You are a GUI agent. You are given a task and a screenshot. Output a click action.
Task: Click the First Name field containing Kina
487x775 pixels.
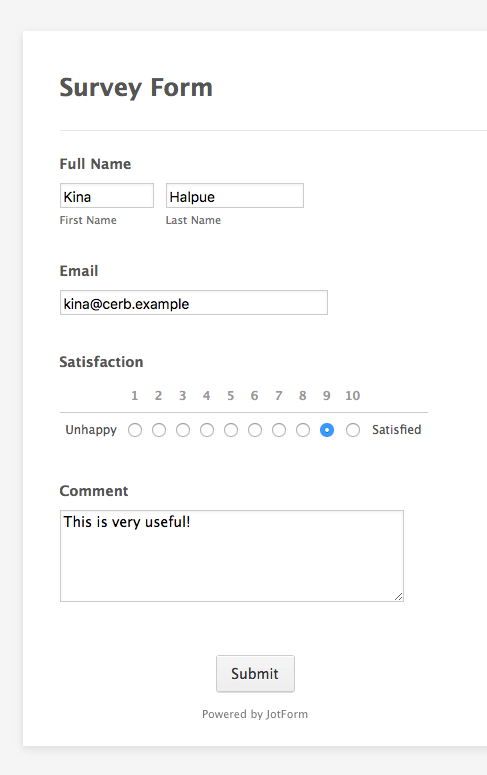coord(107,196)
